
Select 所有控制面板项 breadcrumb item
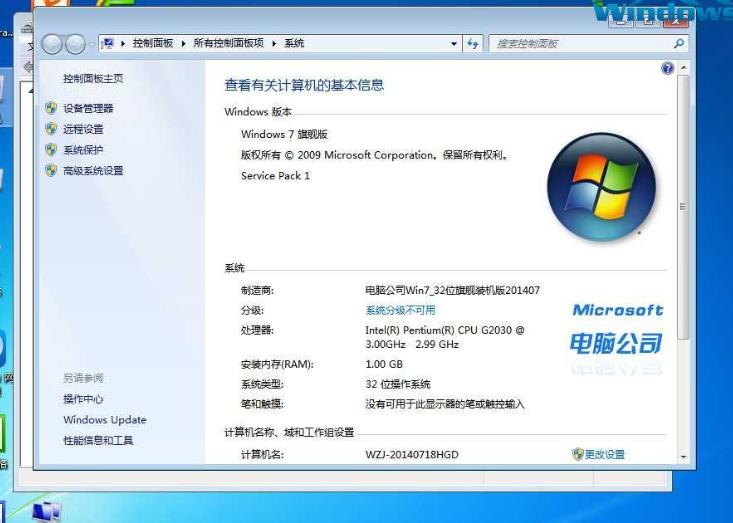[x=229, y=43]
